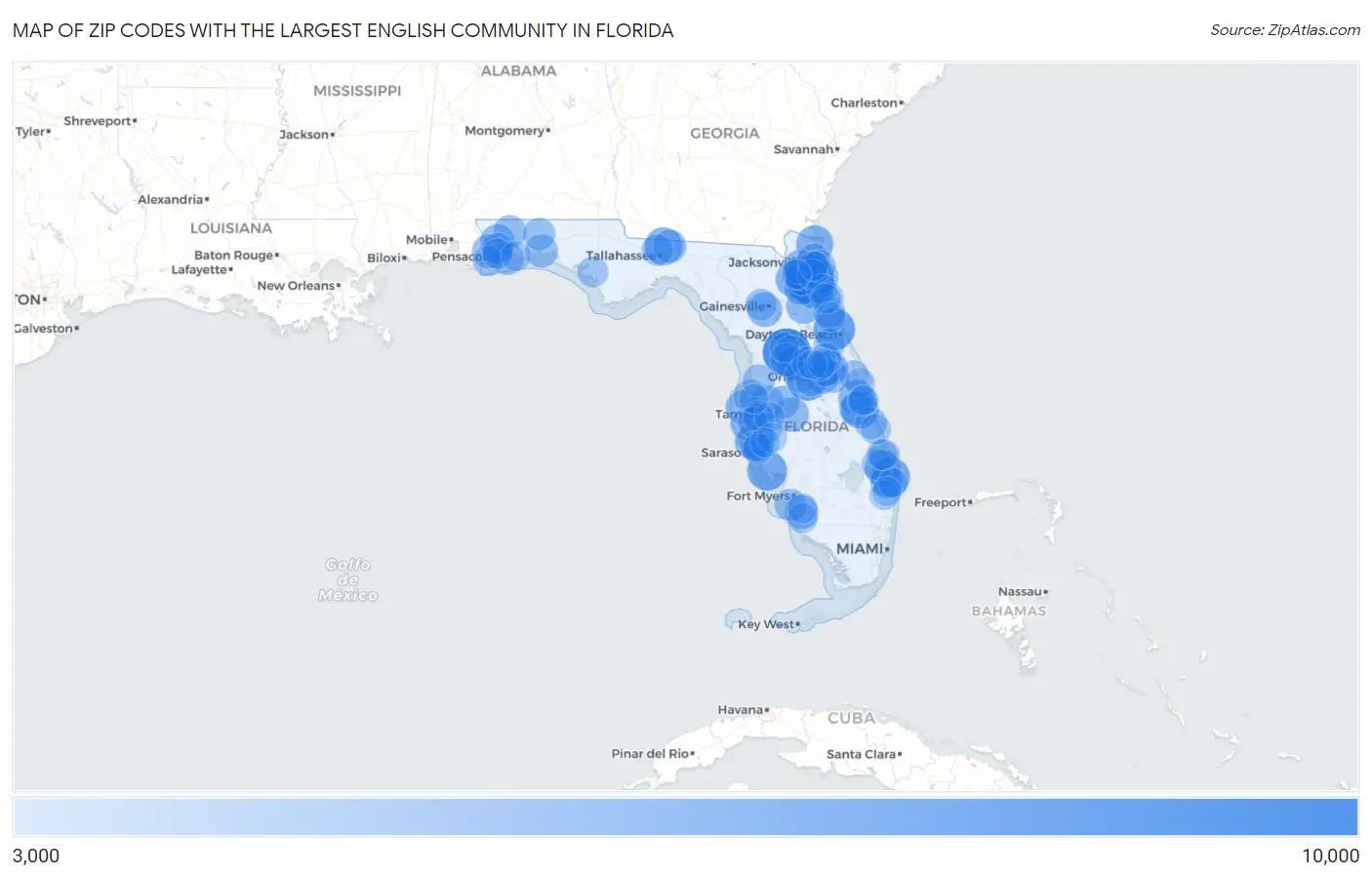Screen dimensions: 1372x877
Task: Click the GEORGIA state label
Action: click(724, 134)
